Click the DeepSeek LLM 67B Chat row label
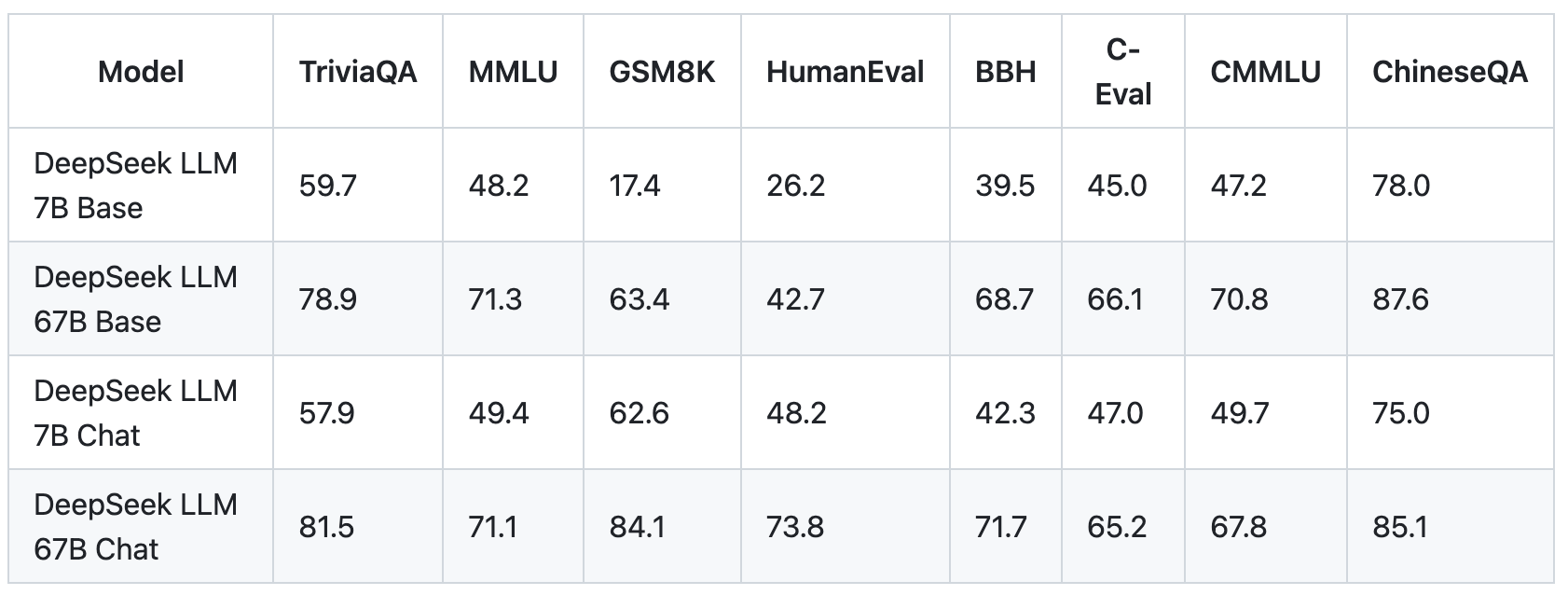Screen dimensions: 1568x595 click(x=135, y=527)
